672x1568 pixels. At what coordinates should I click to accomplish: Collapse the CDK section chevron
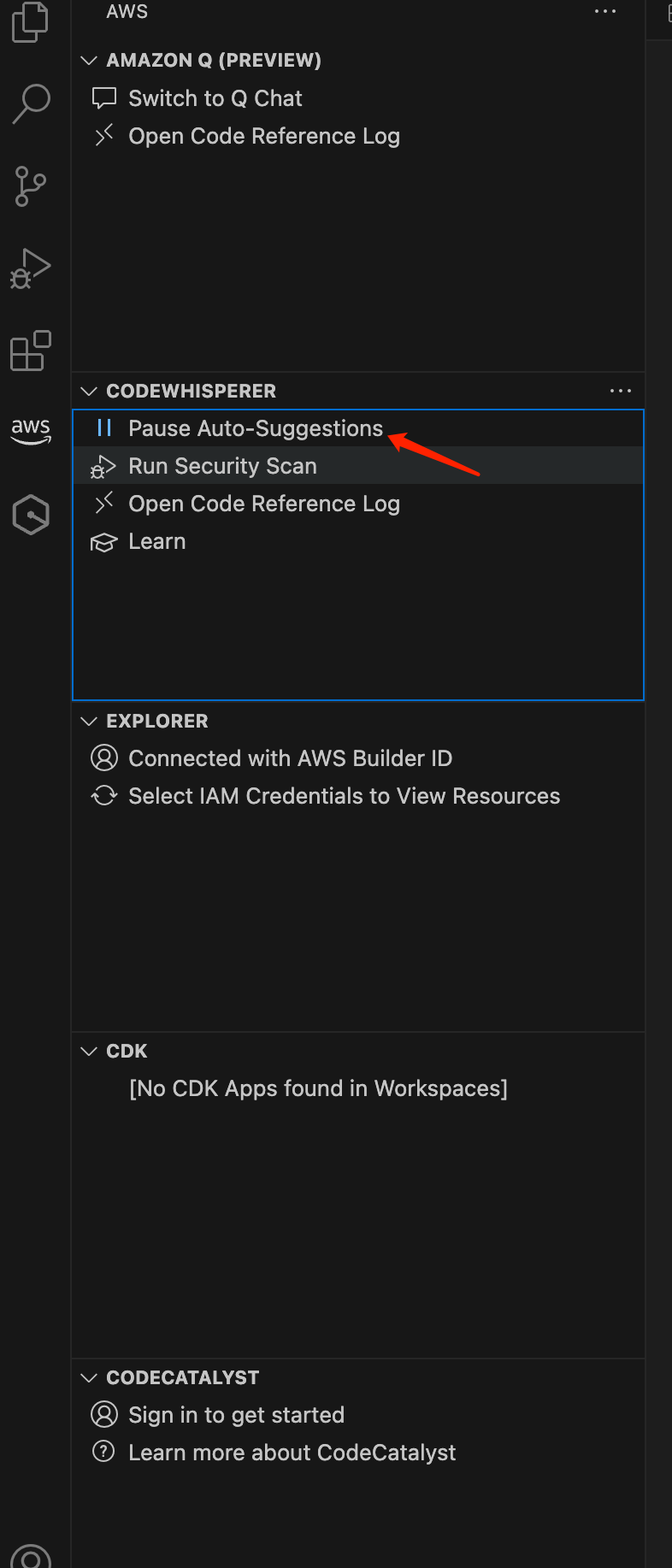pos(89,1051)
